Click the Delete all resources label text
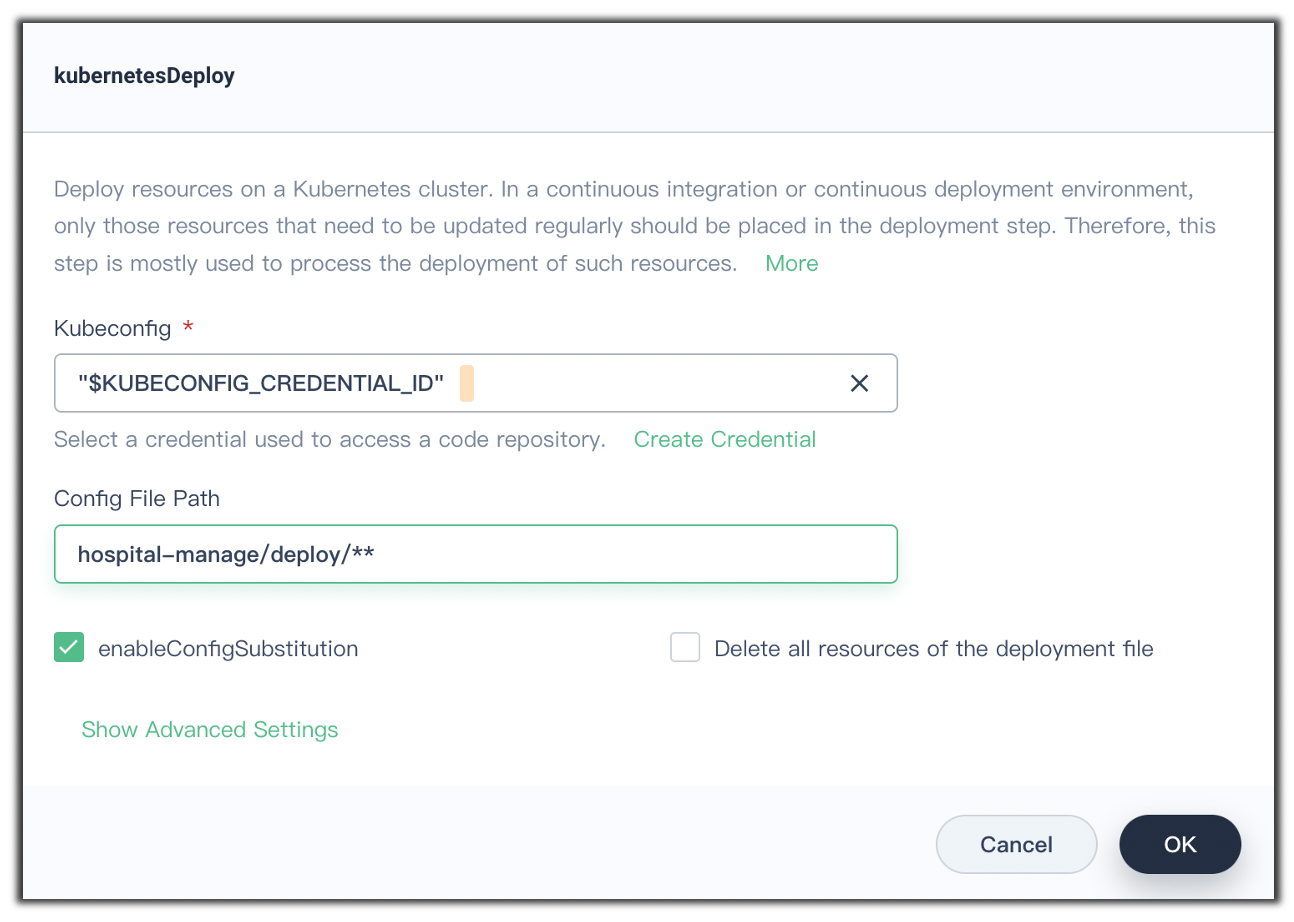Screen dimensions: 1294x922 point(934,649)
